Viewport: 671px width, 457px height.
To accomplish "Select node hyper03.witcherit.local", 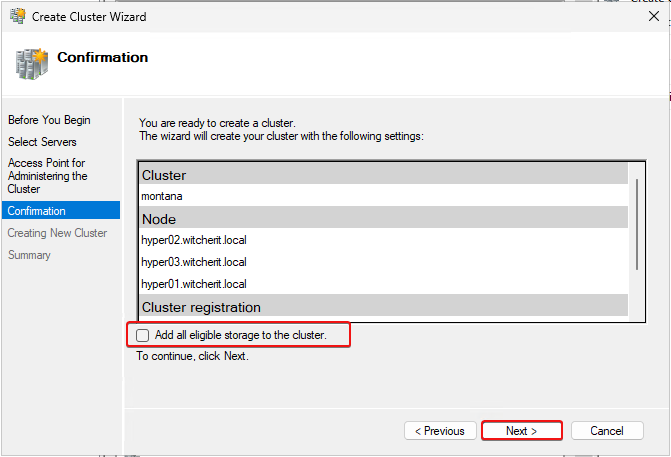I will (x=194, y=261).
